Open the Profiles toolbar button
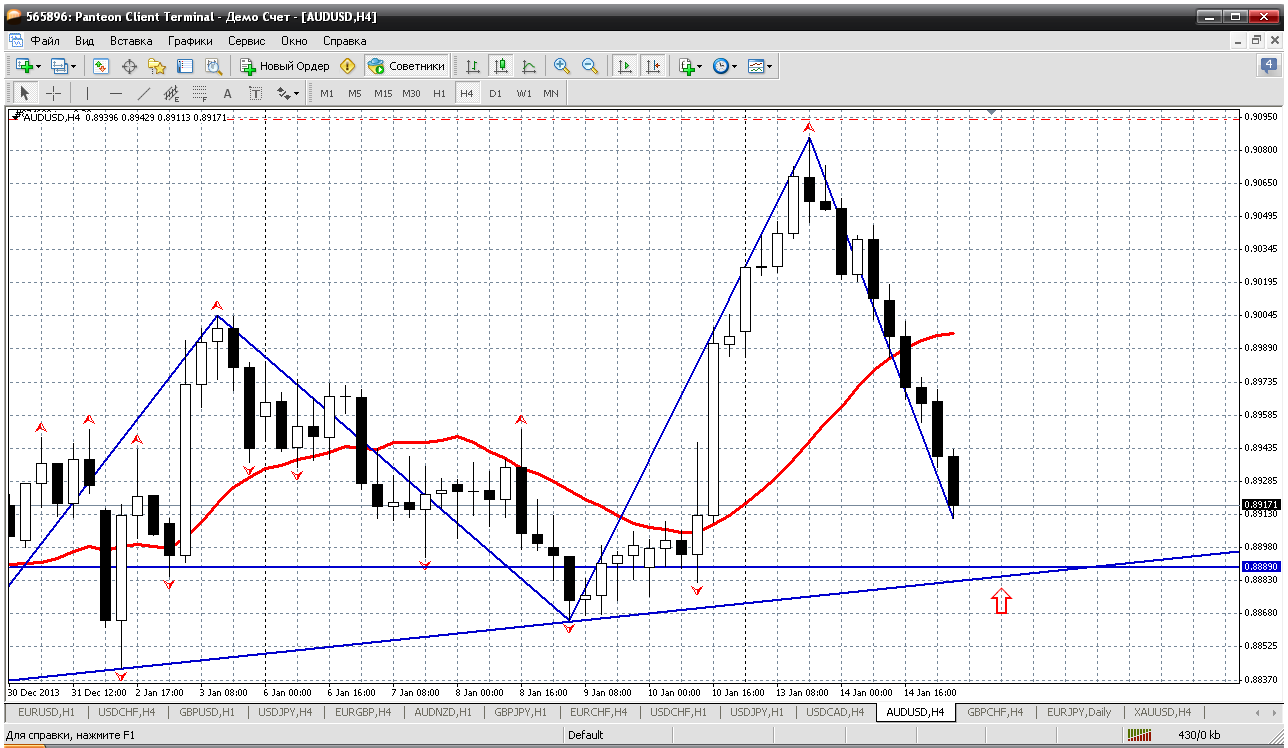The height and width of the screenshot is (748, 1288). [63, 66]
